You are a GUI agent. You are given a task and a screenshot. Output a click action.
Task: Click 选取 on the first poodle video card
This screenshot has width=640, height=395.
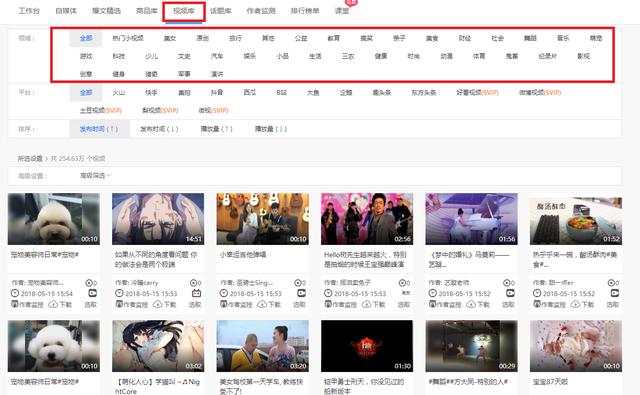click(90, 304)
